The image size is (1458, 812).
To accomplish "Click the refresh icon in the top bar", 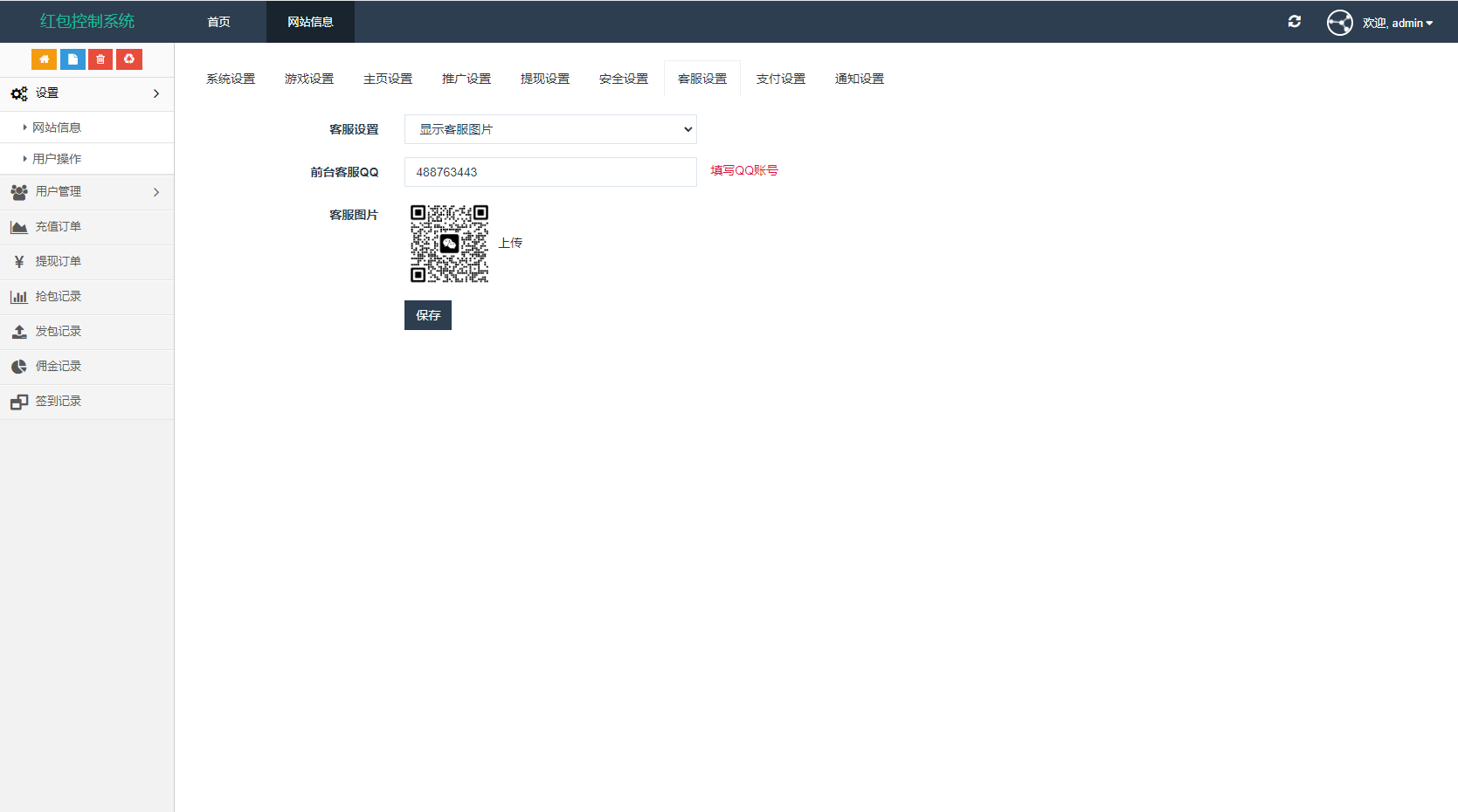I will point(1295,21).
